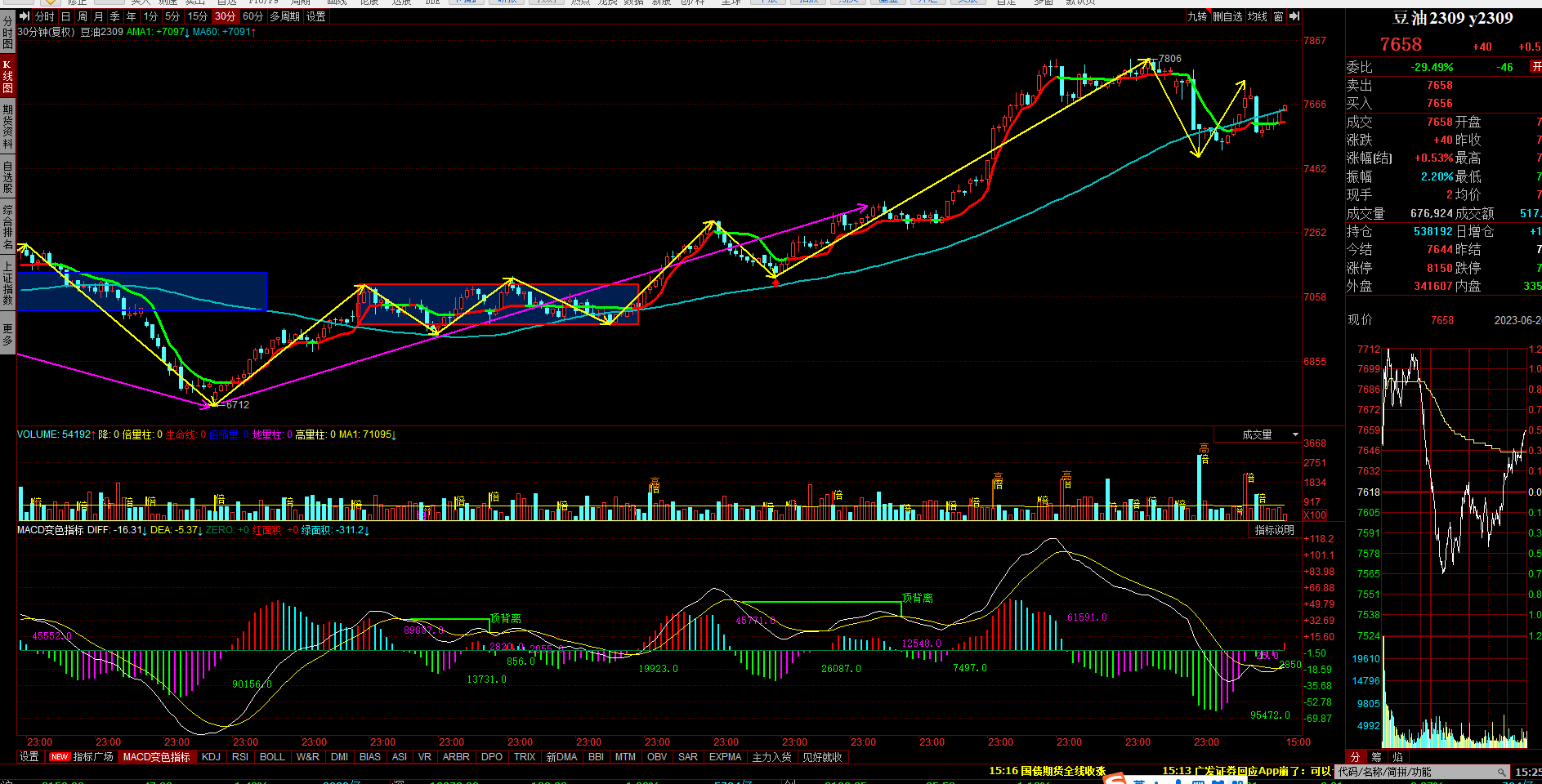Open the K线图 sidebar tab
This screenshot has width=1542, height=784.
7,76
